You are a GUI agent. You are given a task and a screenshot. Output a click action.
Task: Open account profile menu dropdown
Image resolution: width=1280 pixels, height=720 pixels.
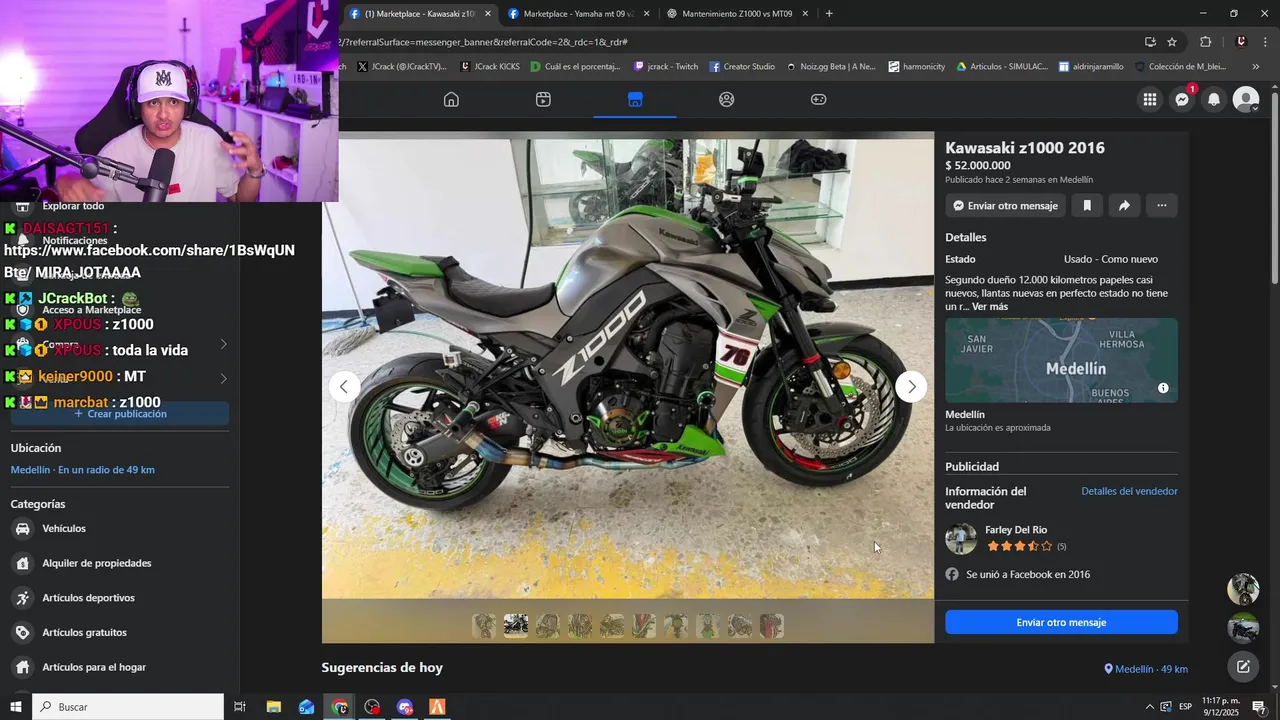[x=1246, y=99]
